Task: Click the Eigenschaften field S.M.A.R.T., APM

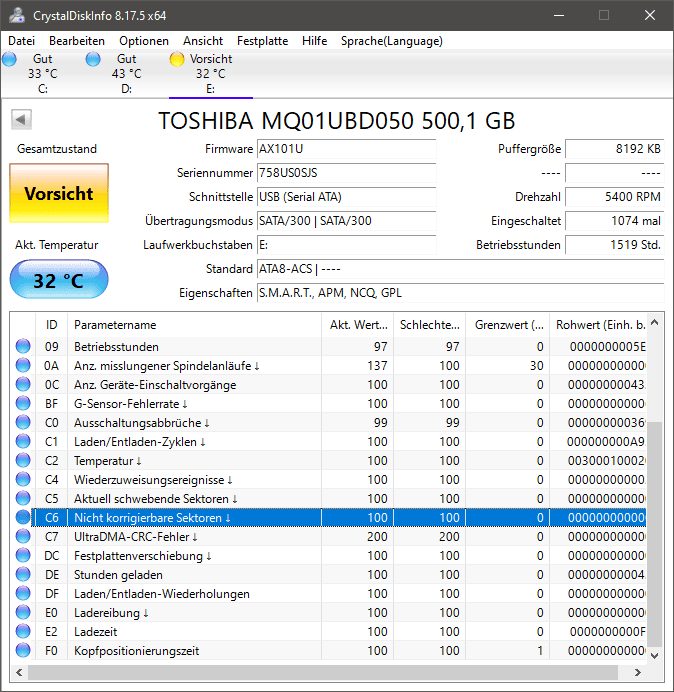Action: (x=460, y=293)
